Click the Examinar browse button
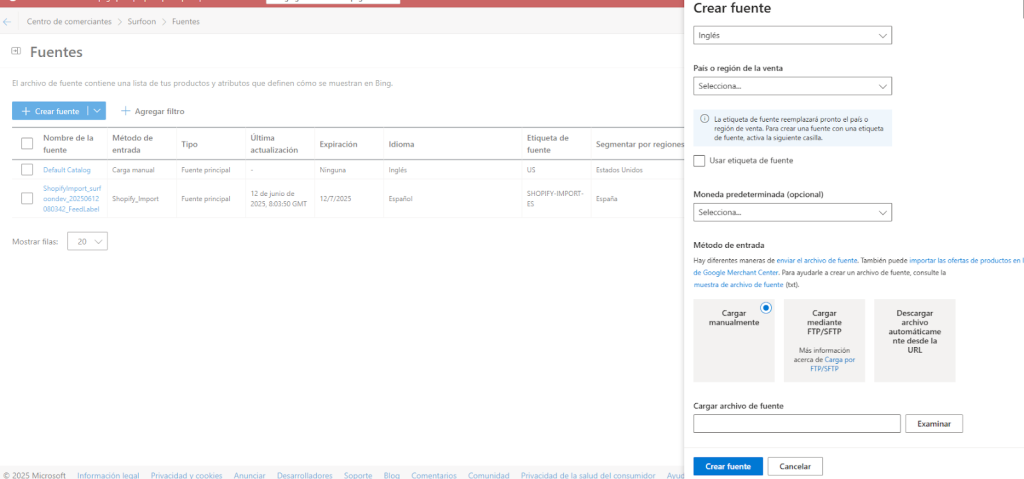The height and width of the screenshot is (479, 1024). click(x=933, y=424)
